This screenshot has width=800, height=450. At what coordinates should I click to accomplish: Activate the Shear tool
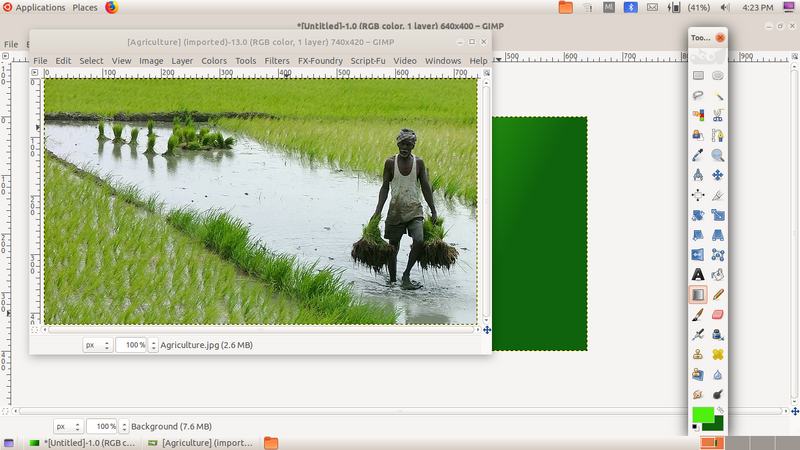pos(698,235)
